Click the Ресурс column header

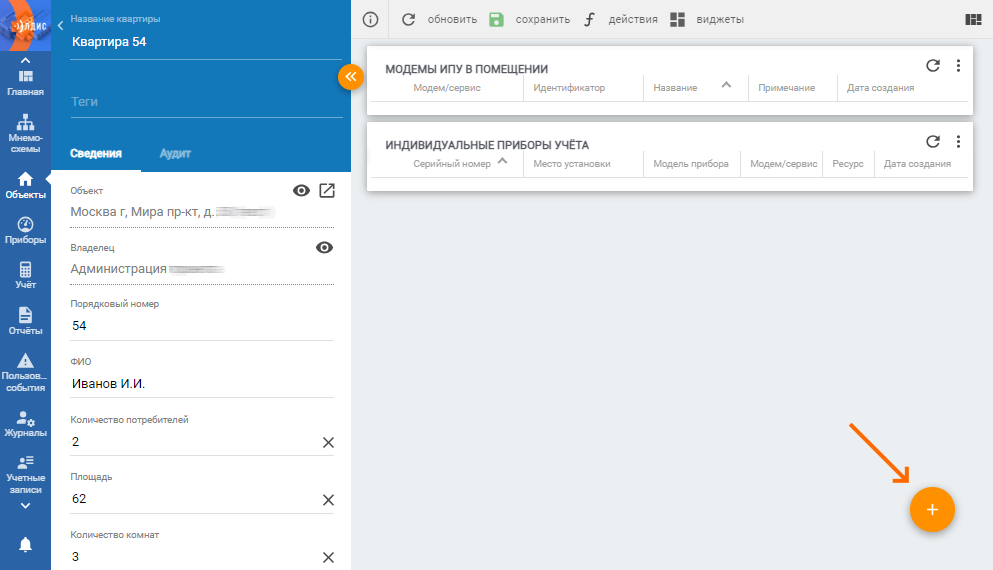coord(848,164)
